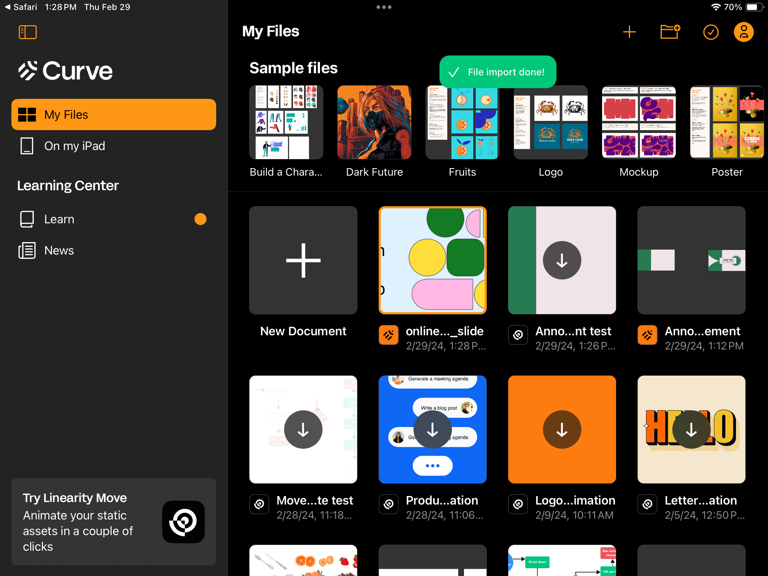Open the user account profile icon
This screenshot has height=576, width=768.
point(743,32)
